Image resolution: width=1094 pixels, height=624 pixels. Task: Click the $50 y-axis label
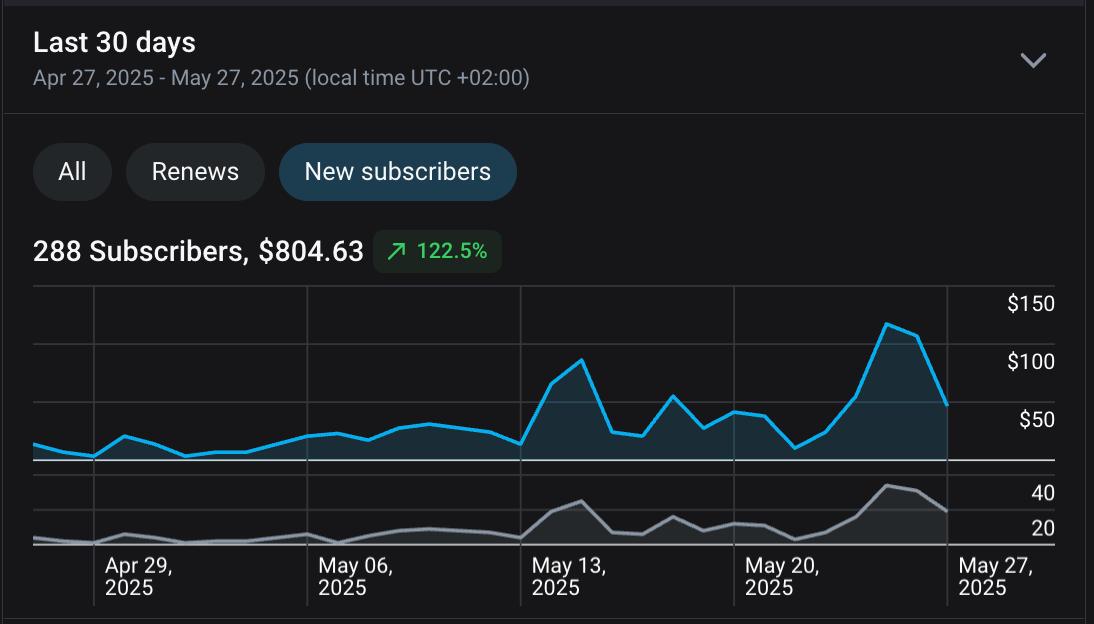click(x=1036, y=420)
